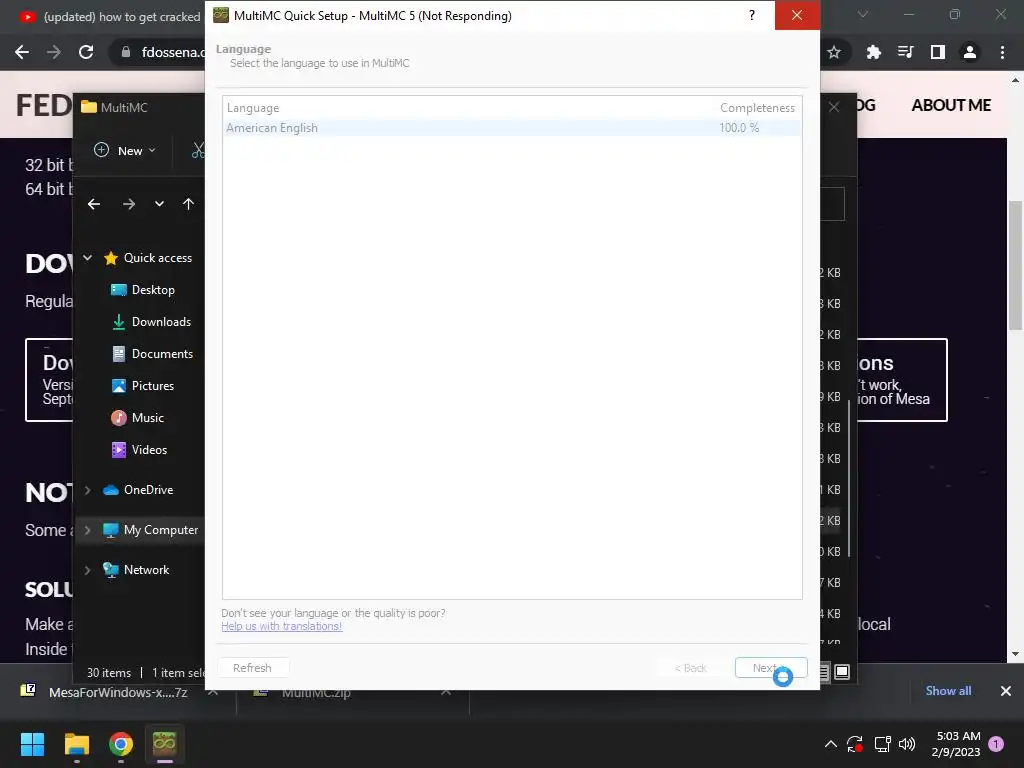Click the Next button in Quick Setup
Image resolution: width=1024 pixels, height=768 pixels.
click(x=771, y=668)
